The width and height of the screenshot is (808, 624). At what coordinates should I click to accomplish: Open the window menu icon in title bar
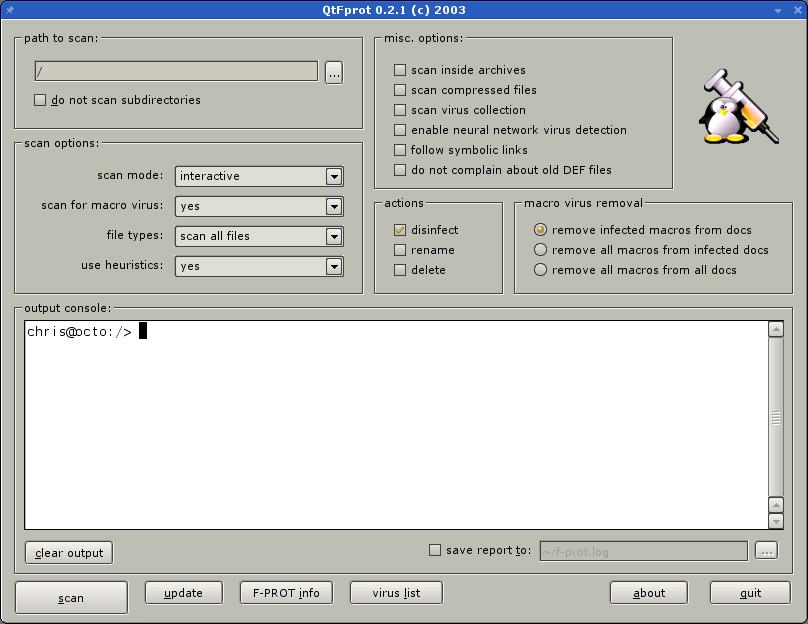pyautogui.click(x=10, y=10)
